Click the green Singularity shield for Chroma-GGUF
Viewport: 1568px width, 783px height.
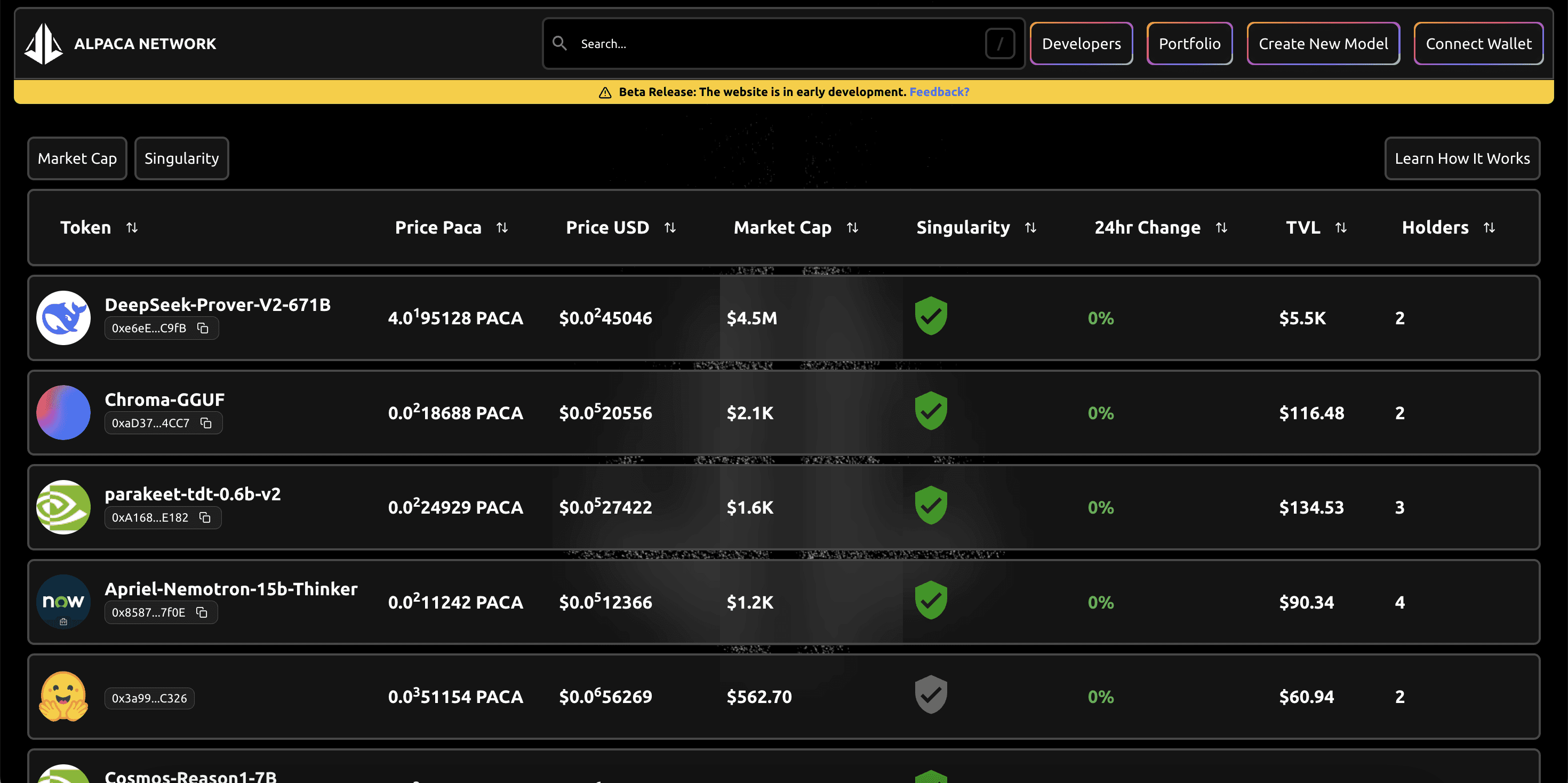[x=931, y=410]
